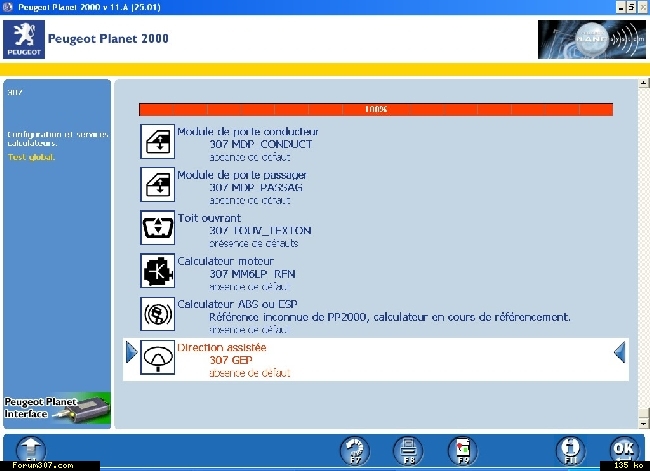Click '307 MM6LP_RFN' reference text
Viewport: 650px width, 471px height.
252,274
